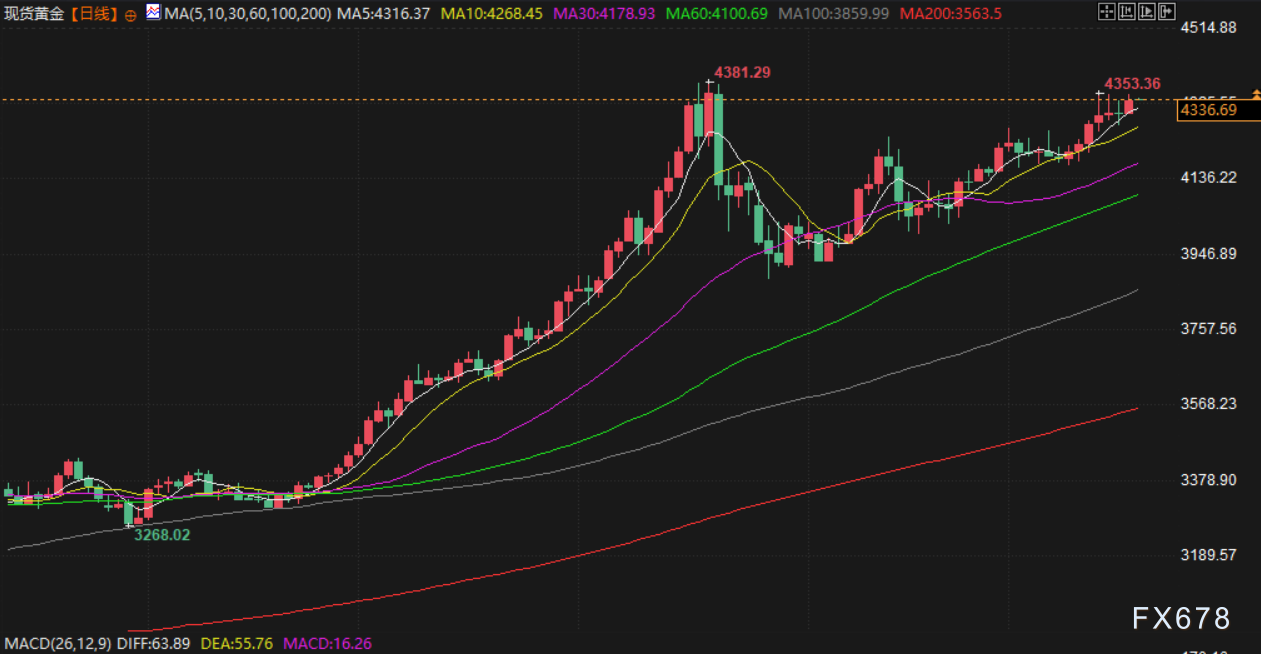Open MACD(26,12,9) indicator settings
Image resolution: width=1261 pixels, height=654 pixels.
58,644
